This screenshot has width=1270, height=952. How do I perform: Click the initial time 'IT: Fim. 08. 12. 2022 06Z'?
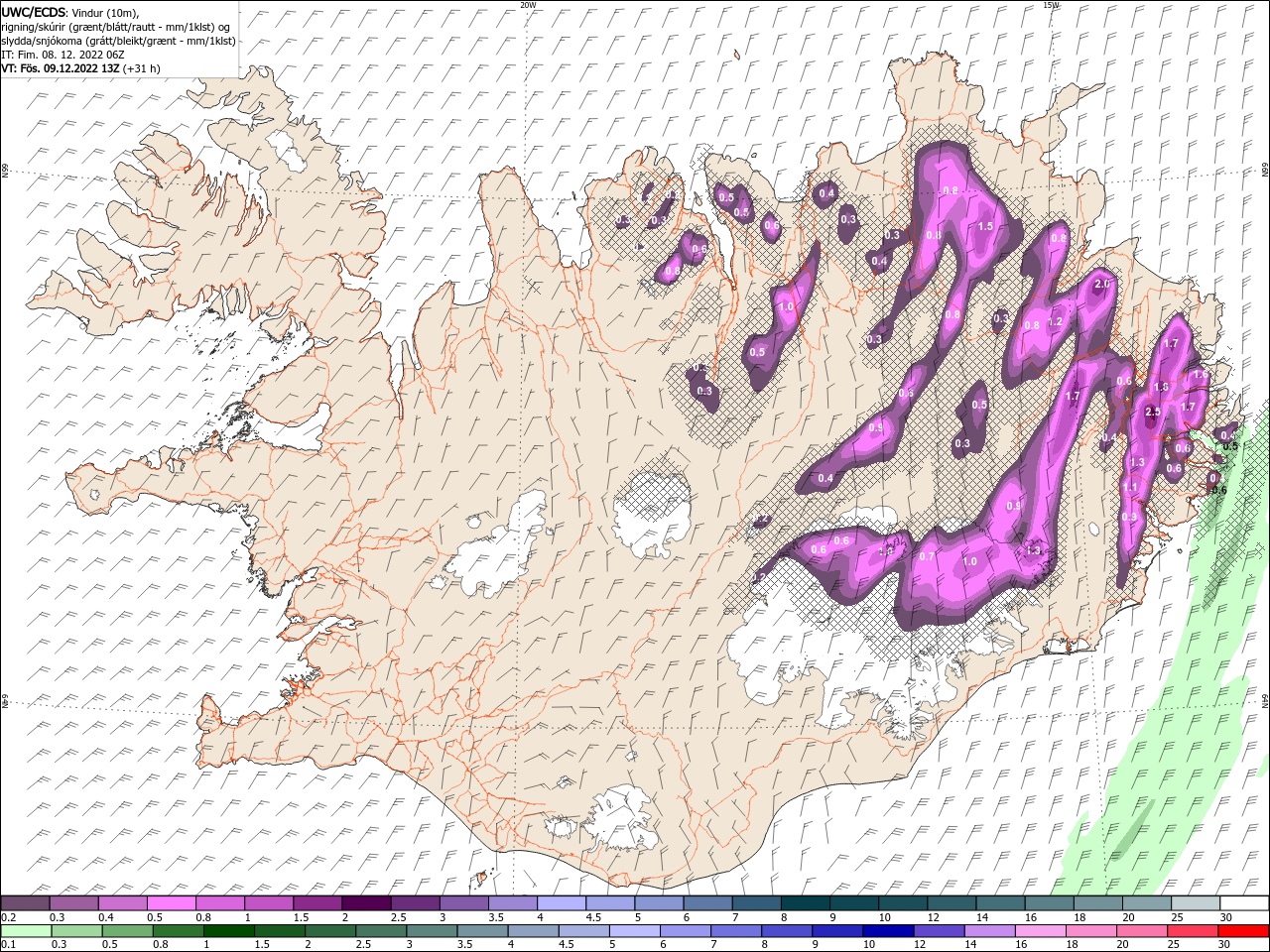tap(63, 55)
